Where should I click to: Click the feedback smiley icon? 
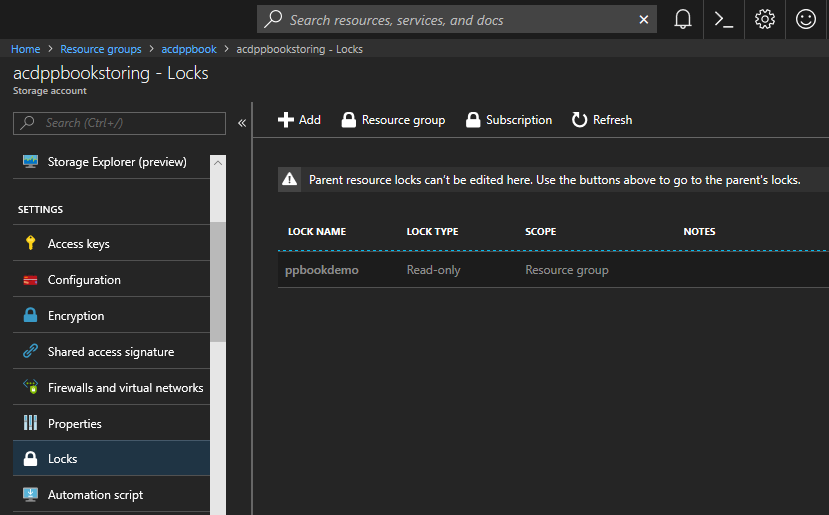[805, 19]
